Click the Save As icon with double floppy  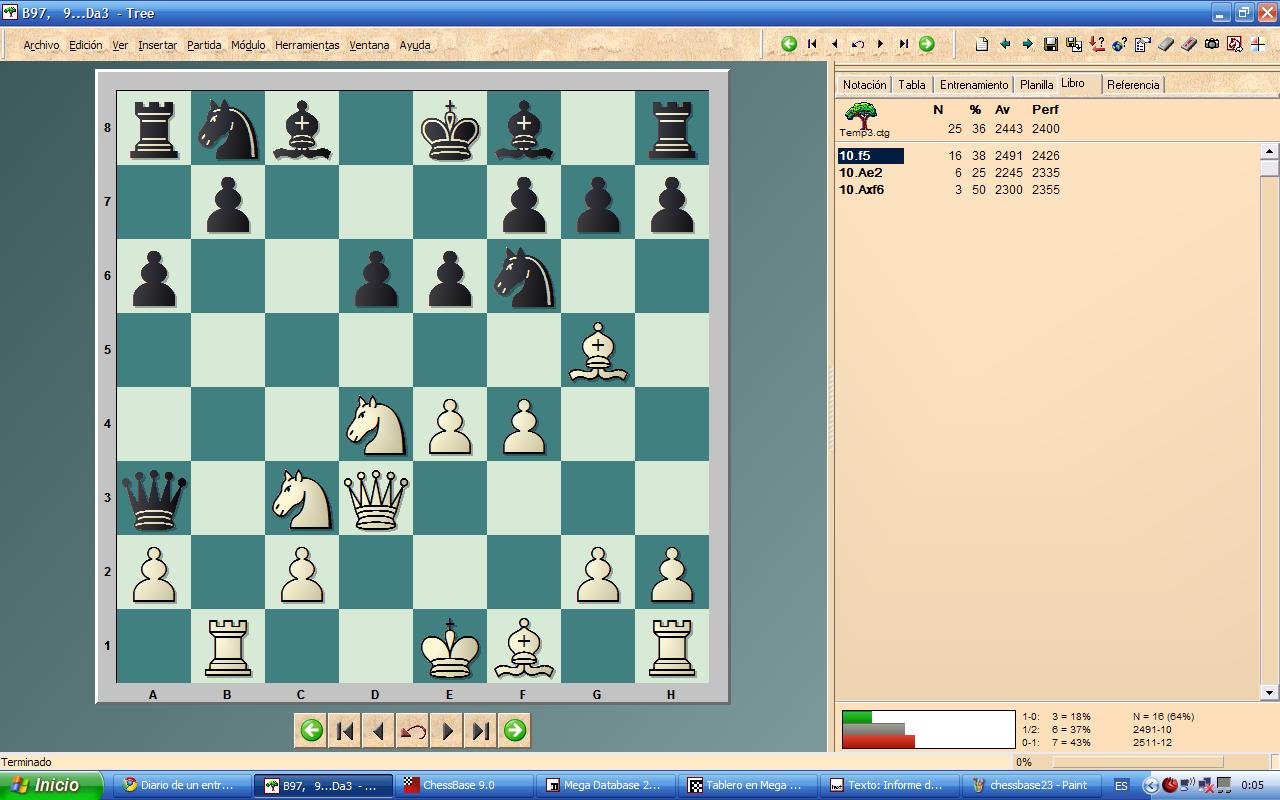[1073, 44]
